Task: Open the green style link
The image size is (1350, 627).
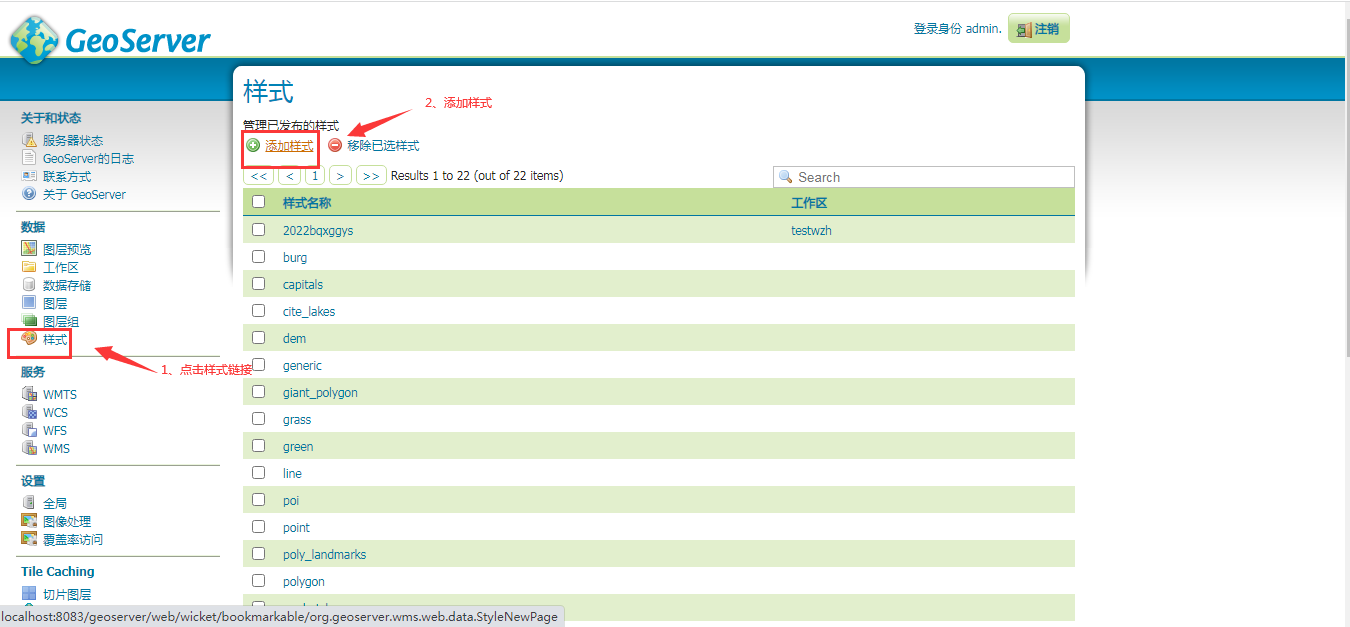Action: 298,446
